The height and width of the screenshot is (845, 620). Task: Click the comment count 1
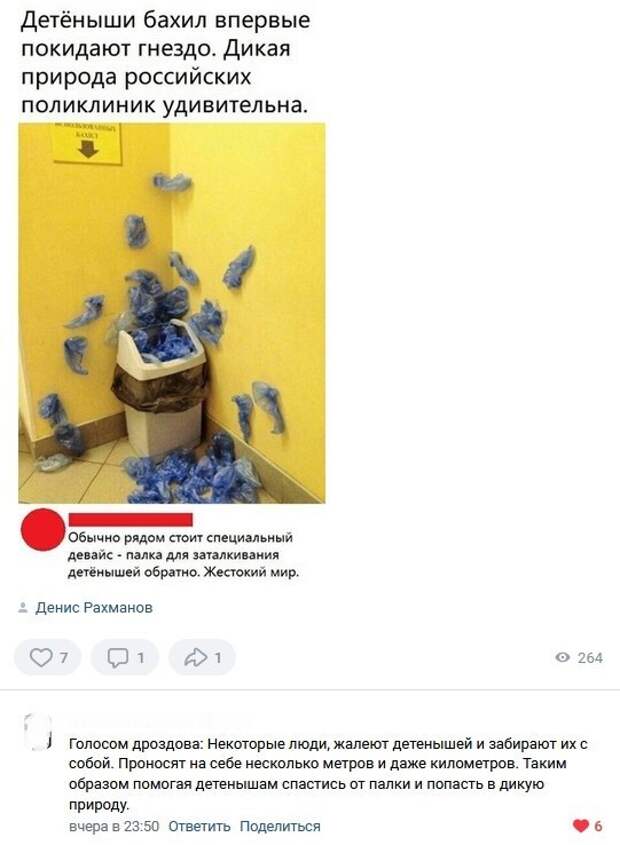point(140,658)
